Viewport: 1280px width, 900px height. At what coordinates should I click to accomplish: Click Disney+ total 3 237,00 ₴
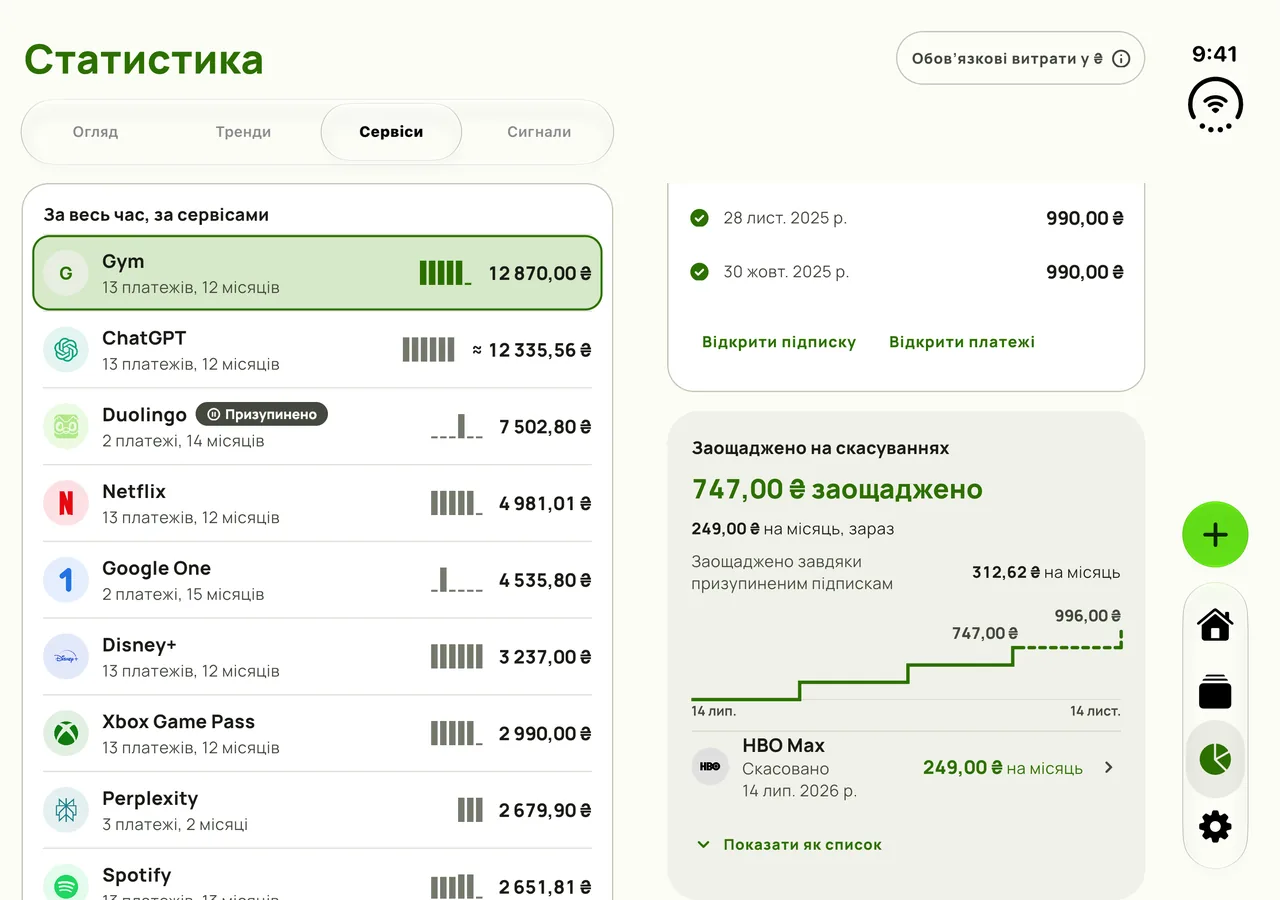click(545, 657)
